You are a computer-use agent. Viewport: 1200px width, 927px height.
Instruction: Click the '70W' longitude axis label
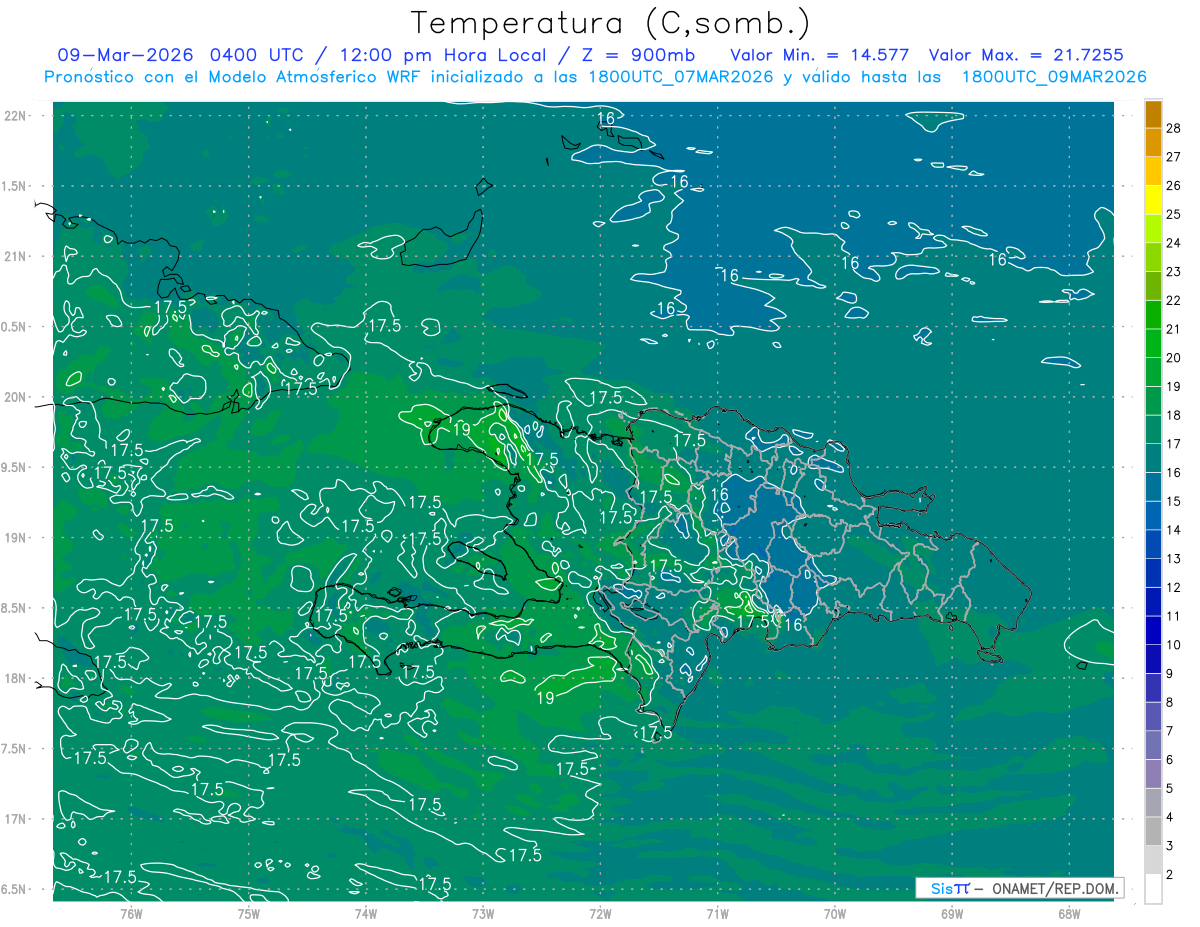[835, 913]
